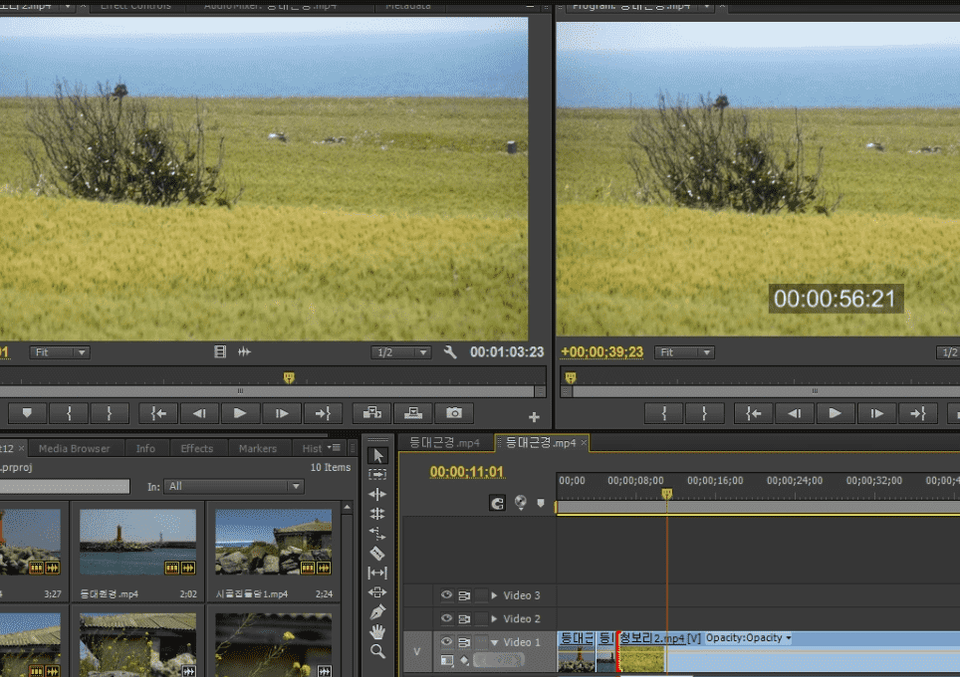Mark Out point in Program monitor
Image resolution: width=960 pixels, height=677 pixels.
pos(705,414)
